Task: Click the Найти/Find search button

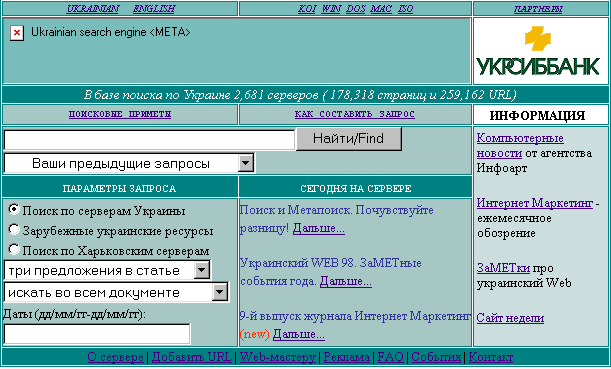Action: (348, 139)
